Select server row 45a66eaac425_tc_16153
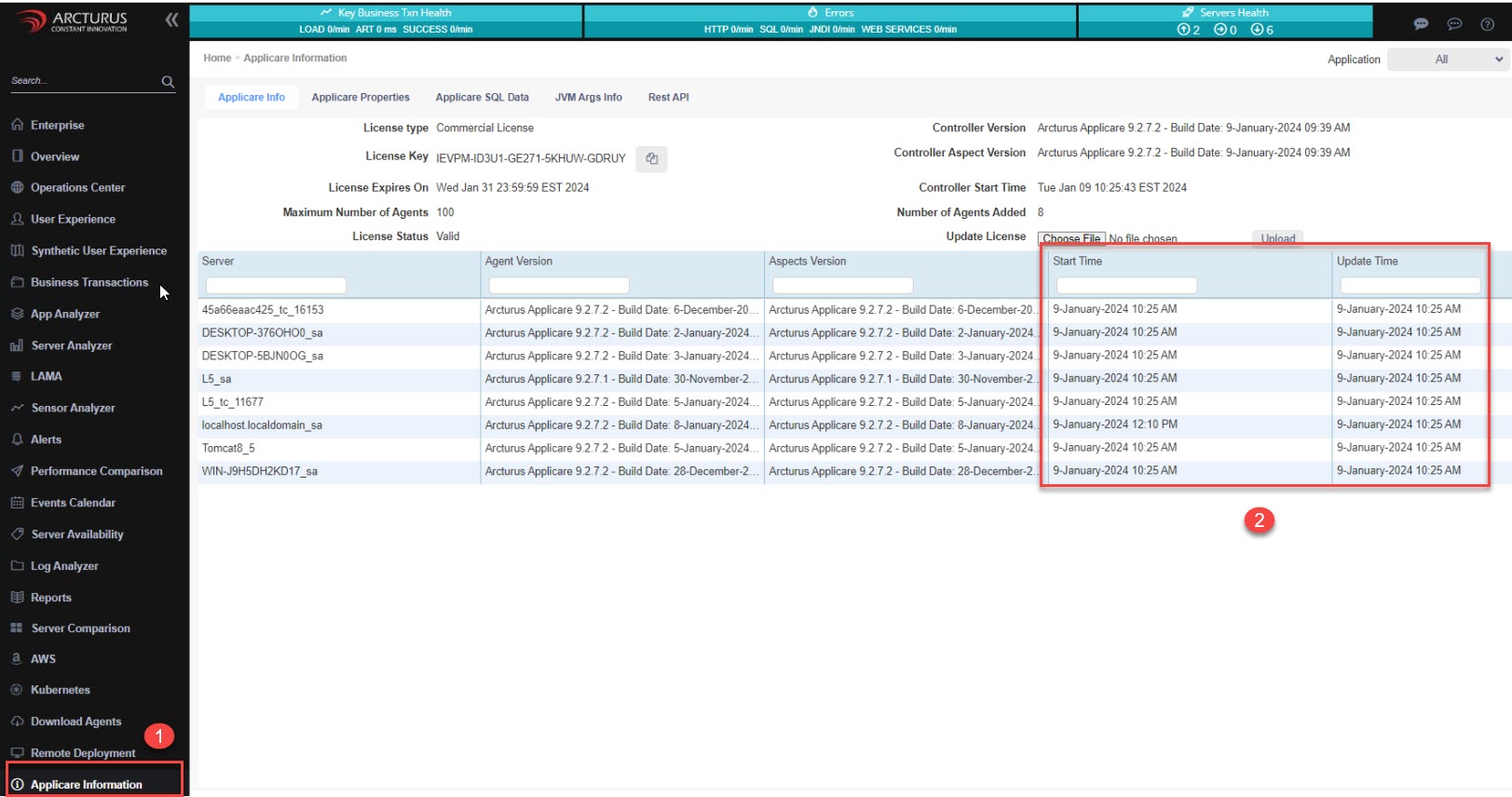 coord(263,310)
